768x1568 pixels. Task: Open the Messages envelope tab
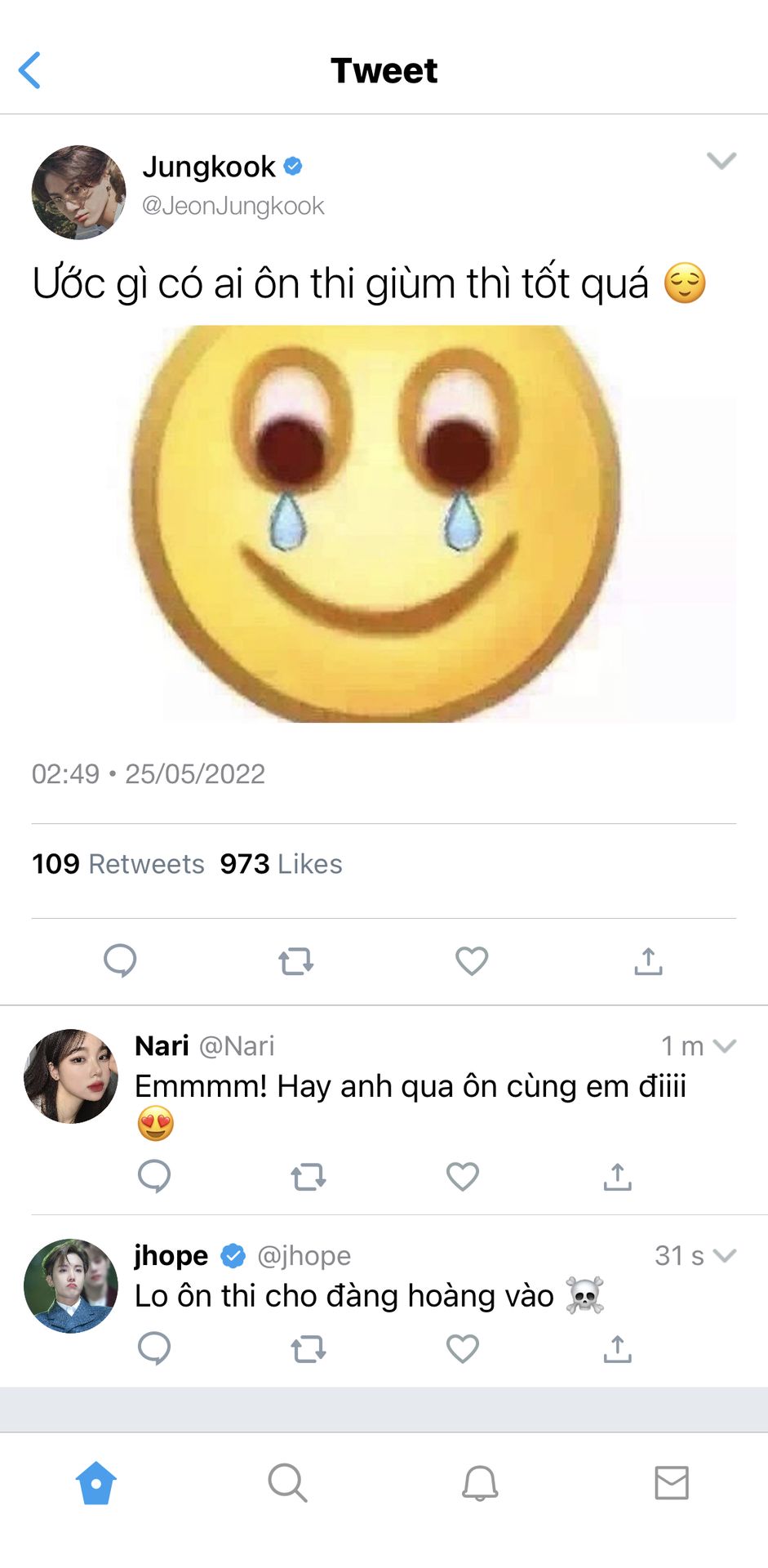pos(672,1483)
